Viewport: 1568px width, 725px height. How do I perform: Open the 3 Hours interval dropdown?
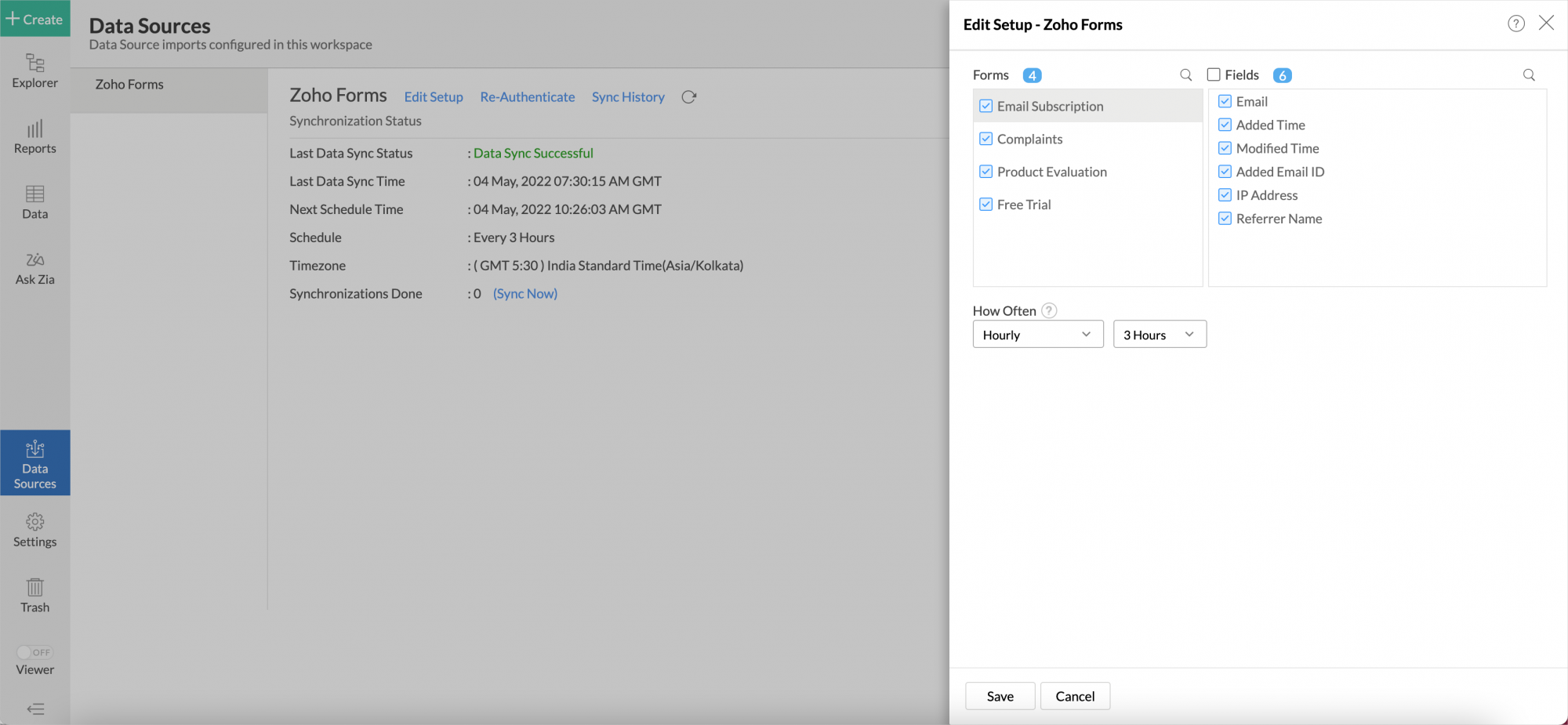click(1160, 335)
